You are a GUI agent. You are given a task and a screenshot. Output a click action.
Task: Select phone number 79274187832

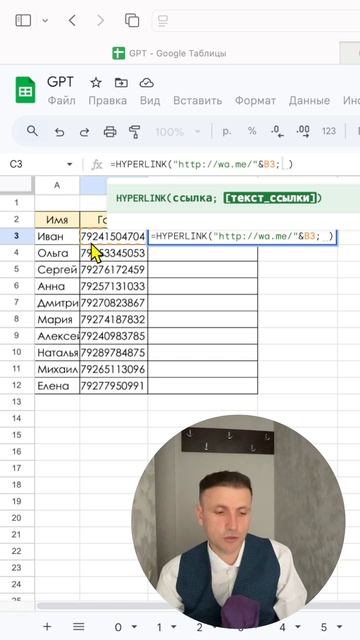[113, 320]
